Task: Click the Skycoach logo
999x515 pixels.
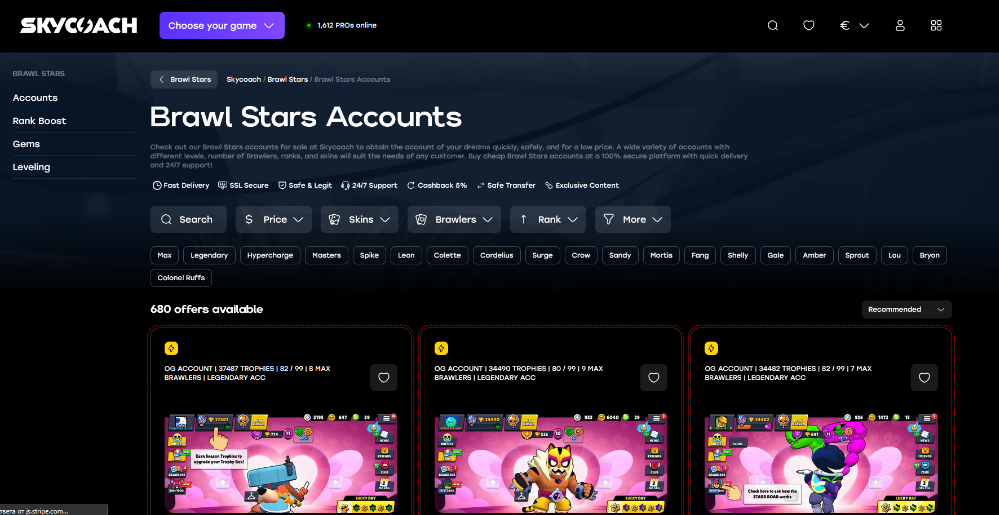Action: (x=78, y=25)
